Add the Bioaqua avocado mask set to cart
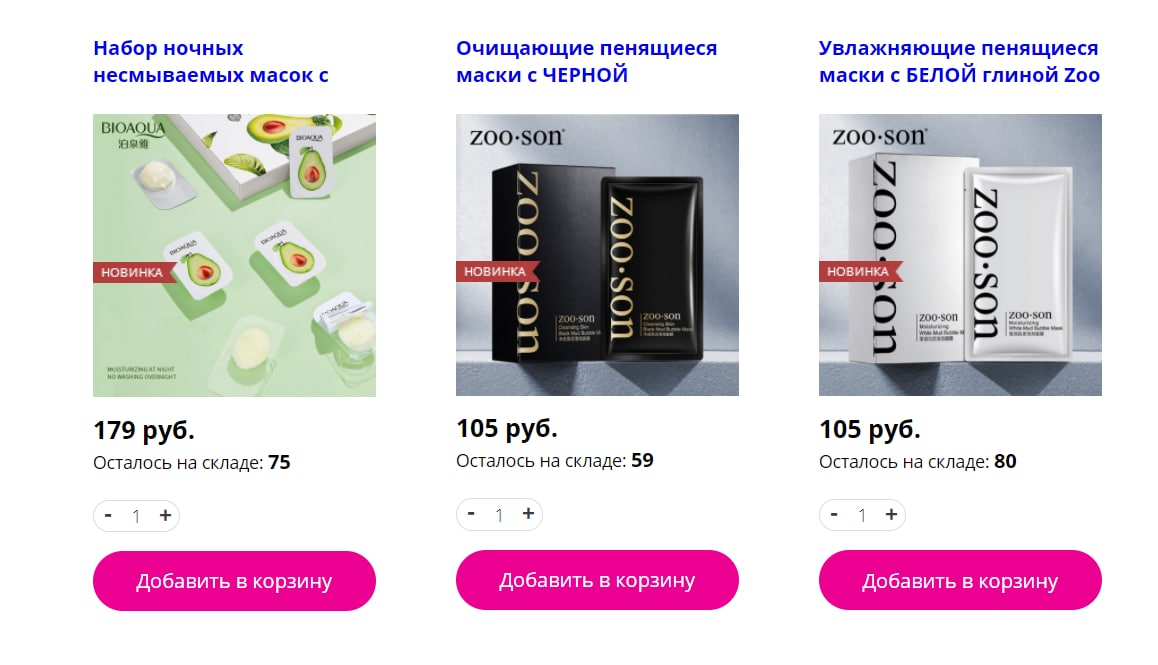The width and height of the screenshot is (1158, 665). coord(234,581)
